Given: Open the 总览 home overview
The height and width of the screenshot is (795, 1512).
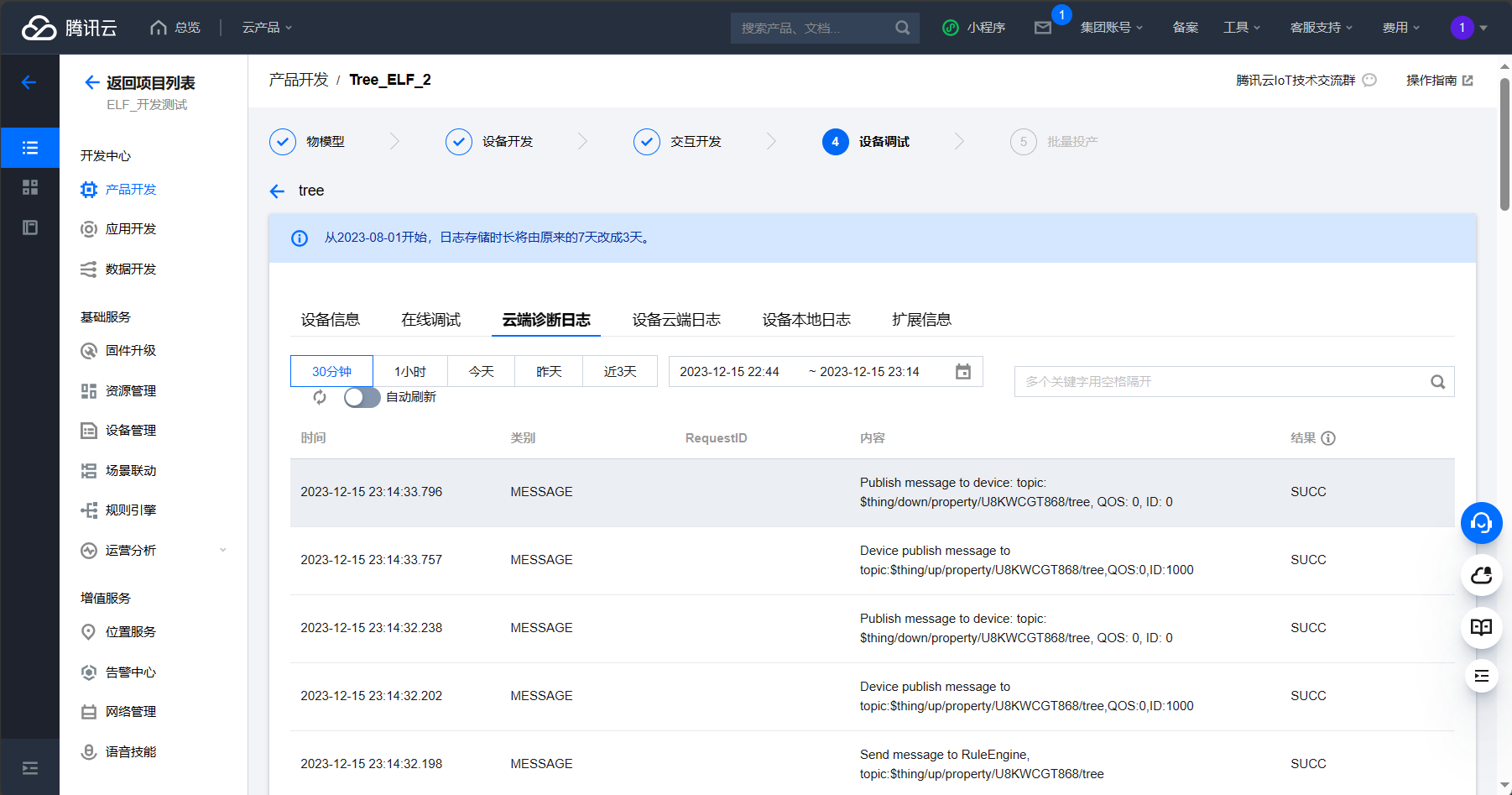Looking at the screenshot, I should pyautogui.click(x=175, y=28).
